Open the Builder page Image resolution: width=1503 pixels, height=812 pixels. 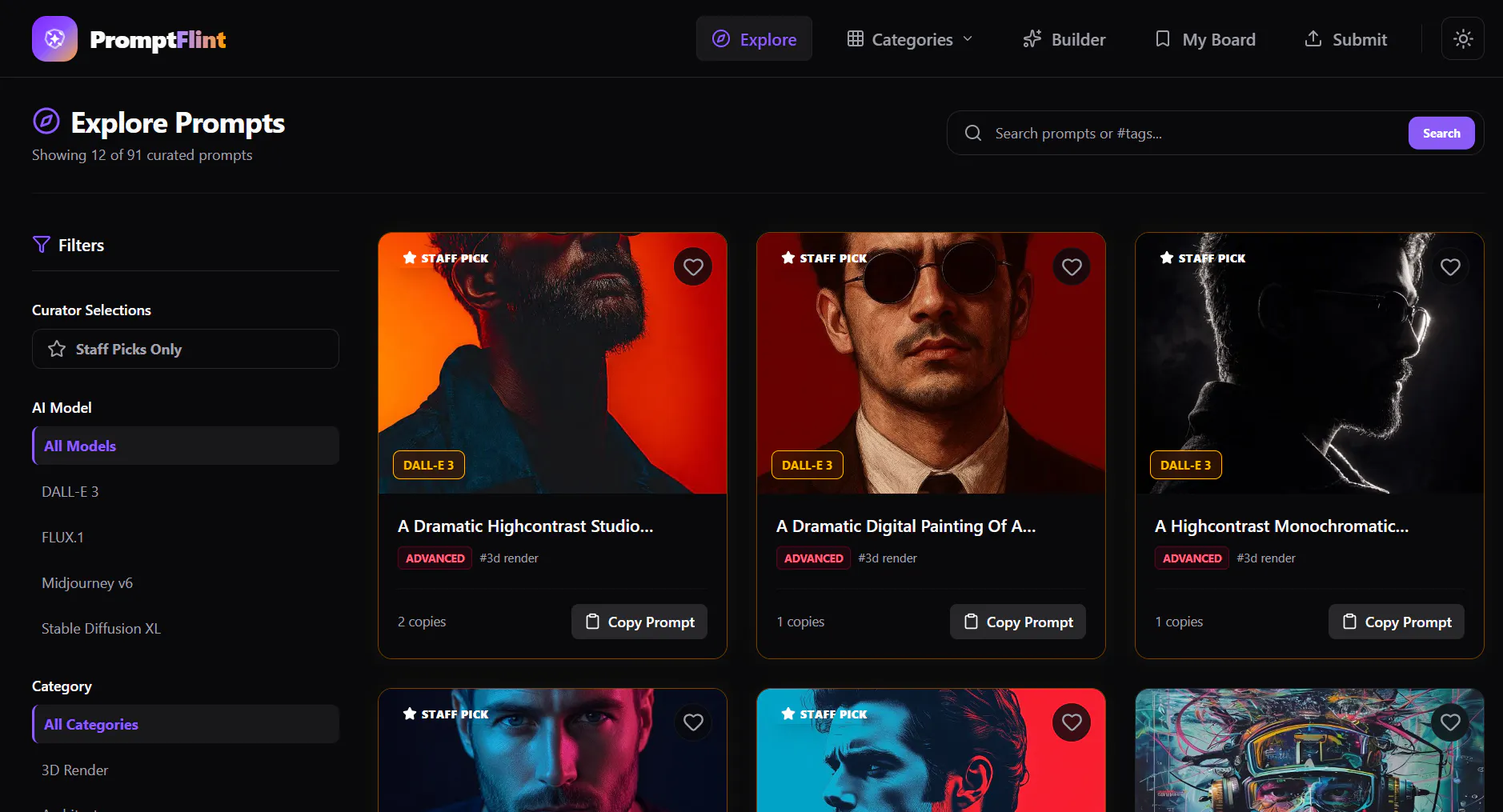pyautogui.click(x=1064, y=38)
